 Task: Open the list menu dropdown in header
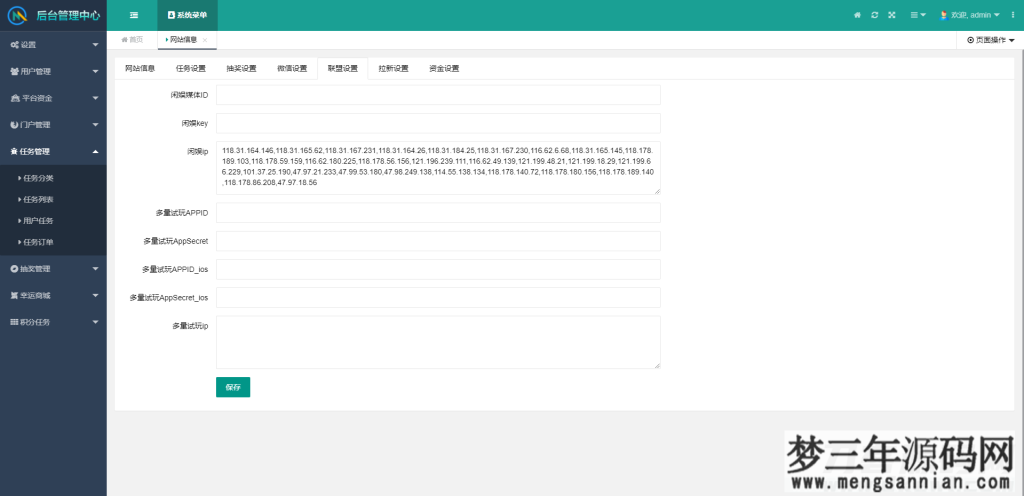point(916,15)
